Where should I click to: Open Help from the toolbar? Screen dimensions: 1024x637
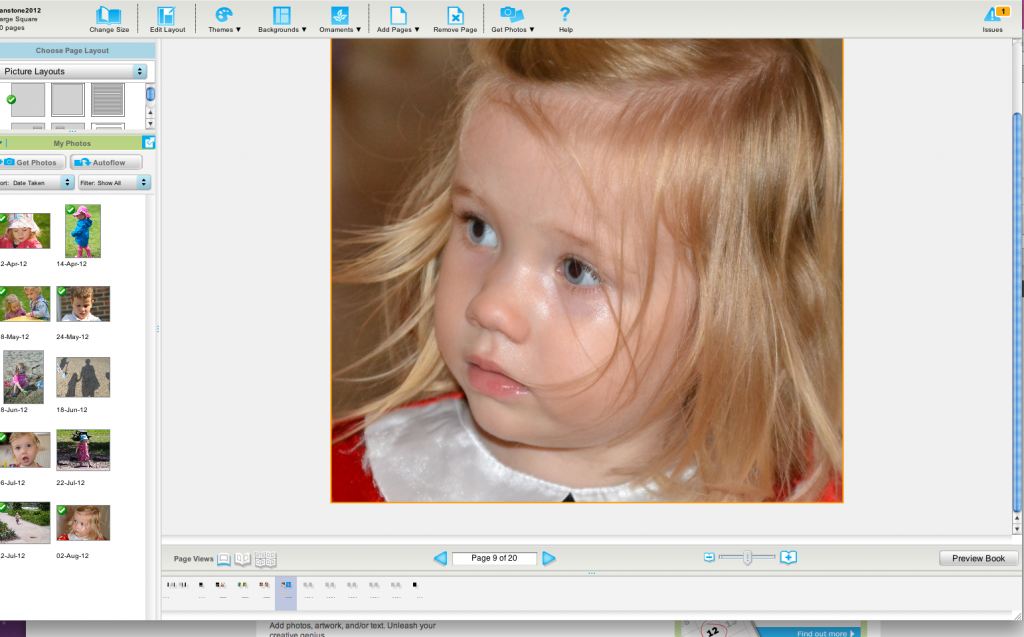pos(566,19)
